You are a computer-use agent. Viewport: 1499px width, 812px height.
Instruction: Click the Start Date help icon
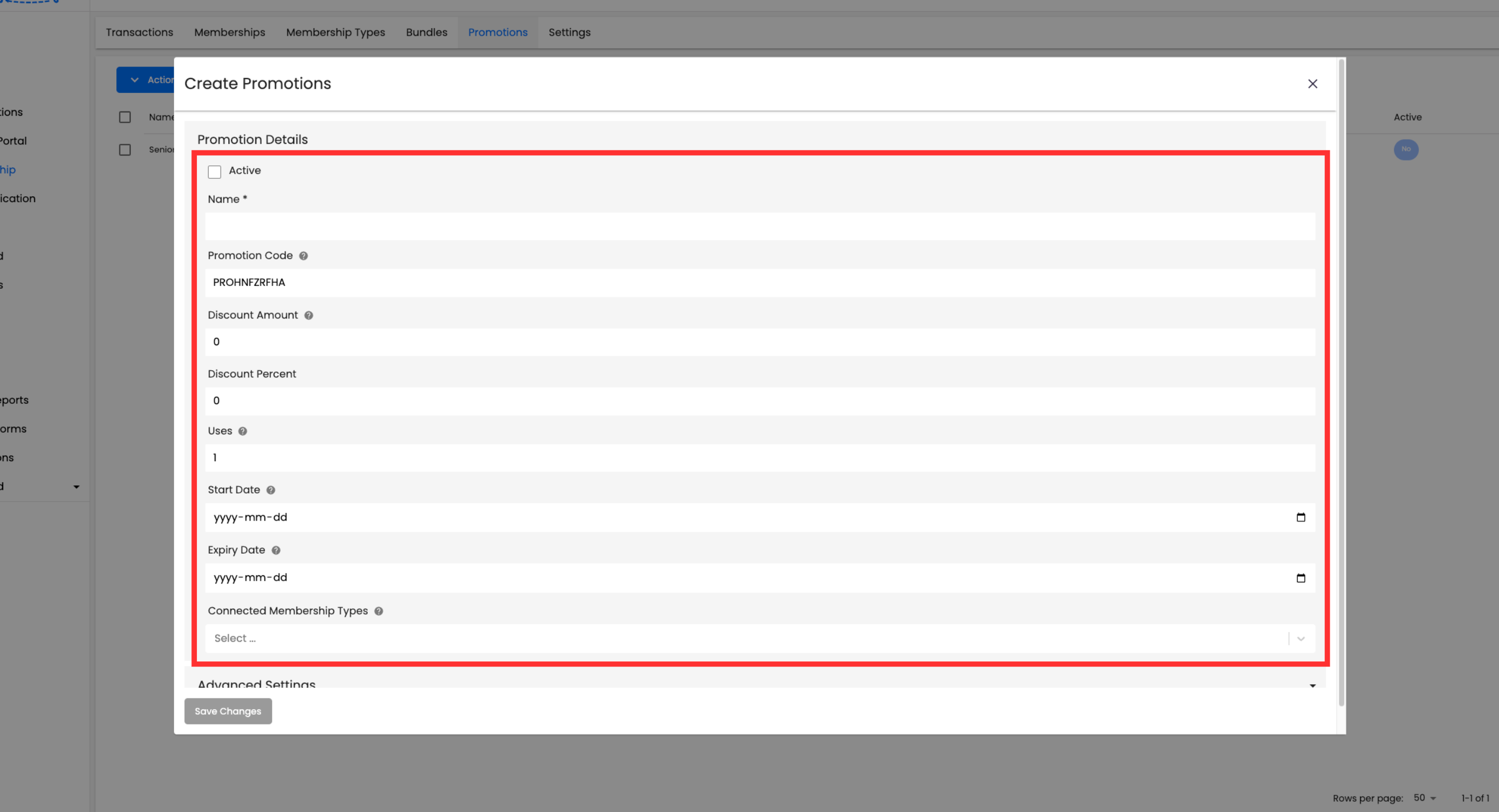click(270, 490)
